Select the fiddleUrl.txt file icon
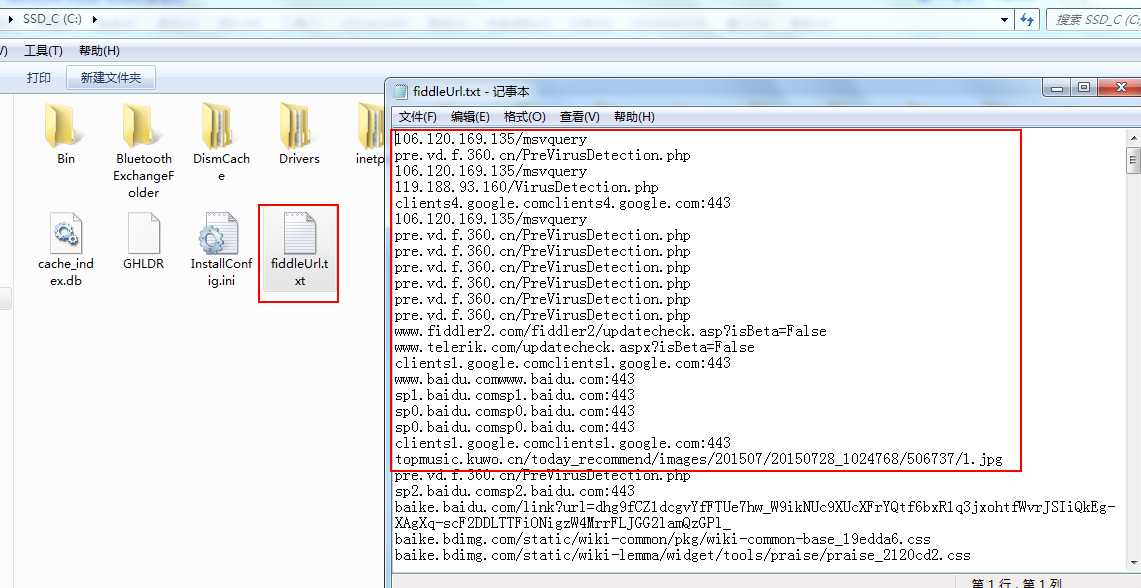 [x=299, y=233]
